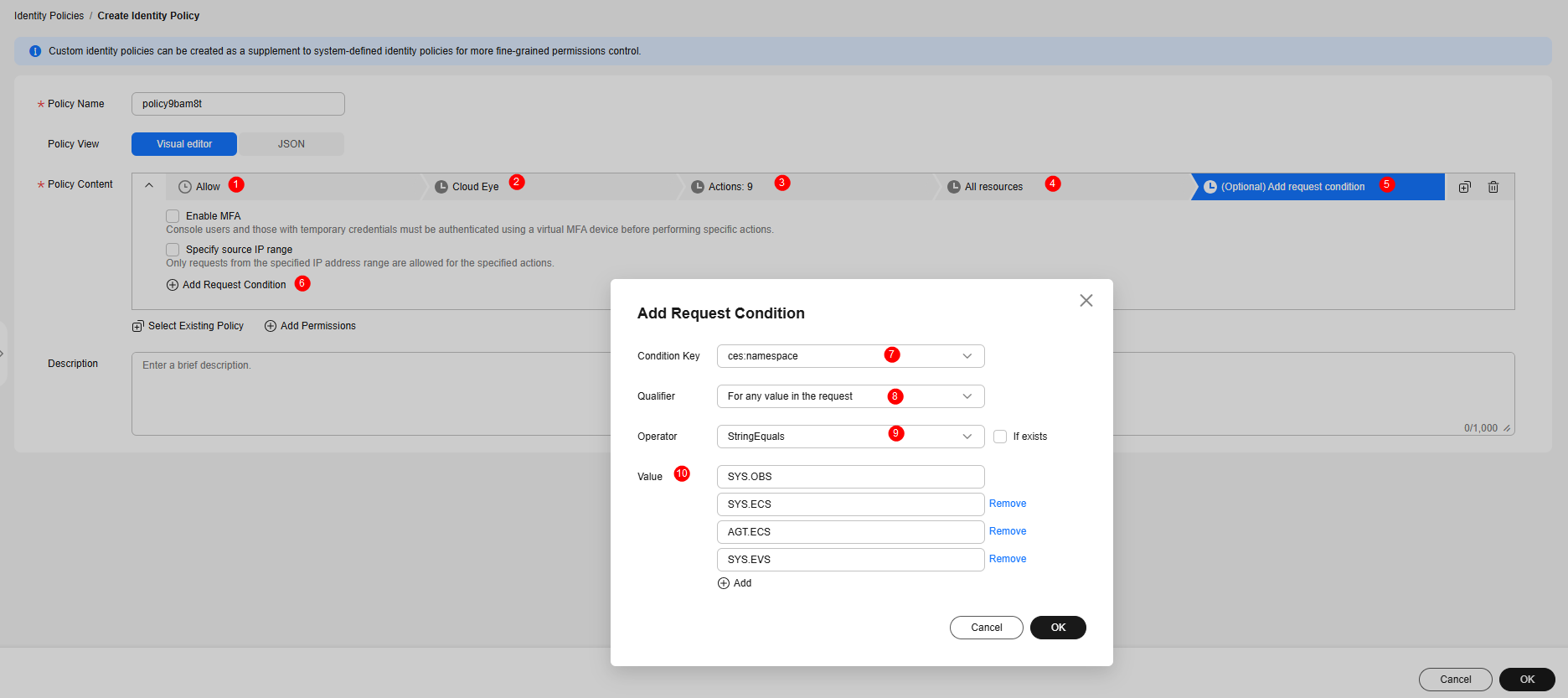Viewport: 1568px width, 698px height.
Task: Check Specify source IP range
Action: (x=173, y=250)
